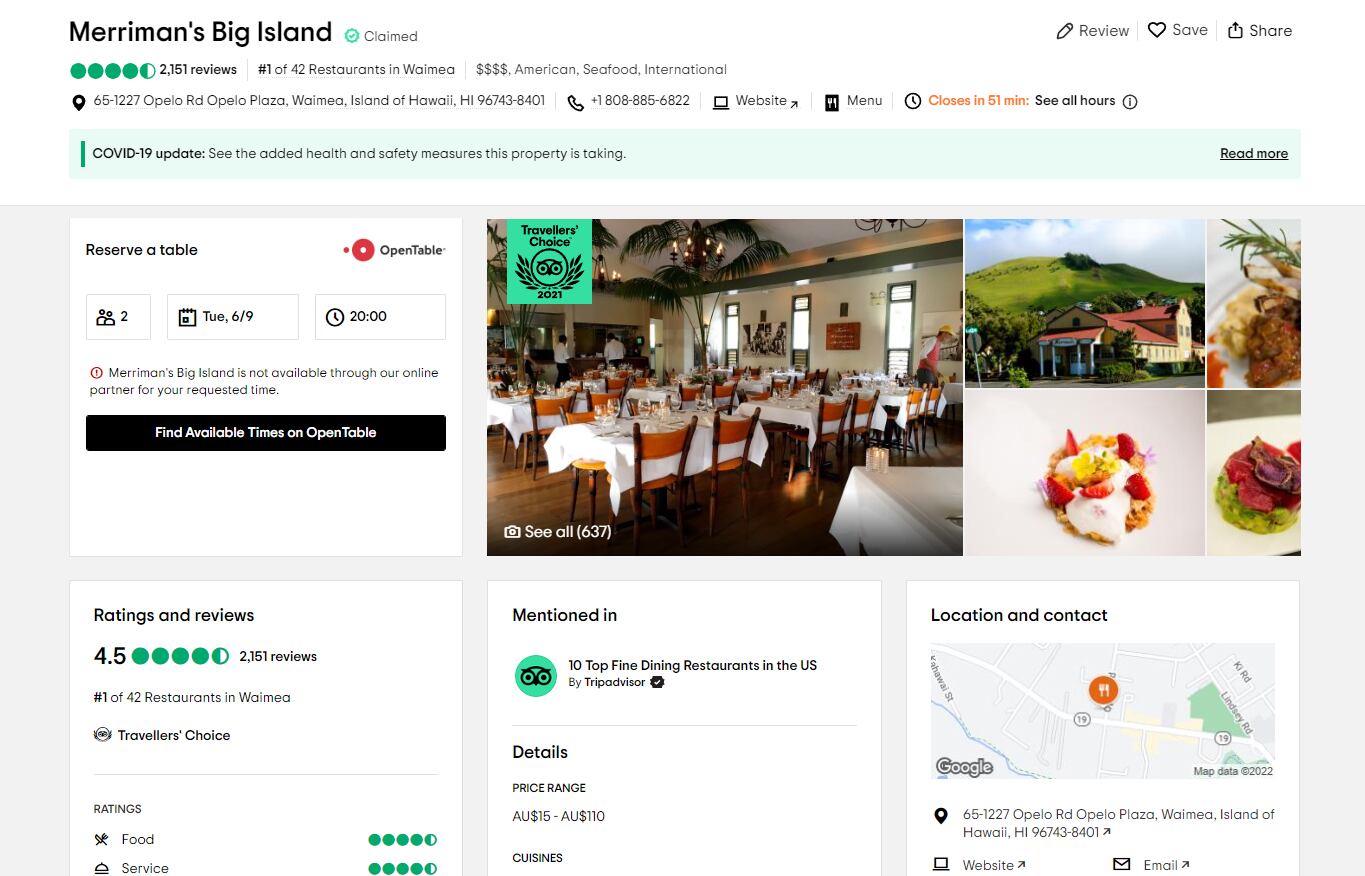Click the Share option
Image resolution: width=1365 pixels, height=876 pixels.
coord(1259,30)
